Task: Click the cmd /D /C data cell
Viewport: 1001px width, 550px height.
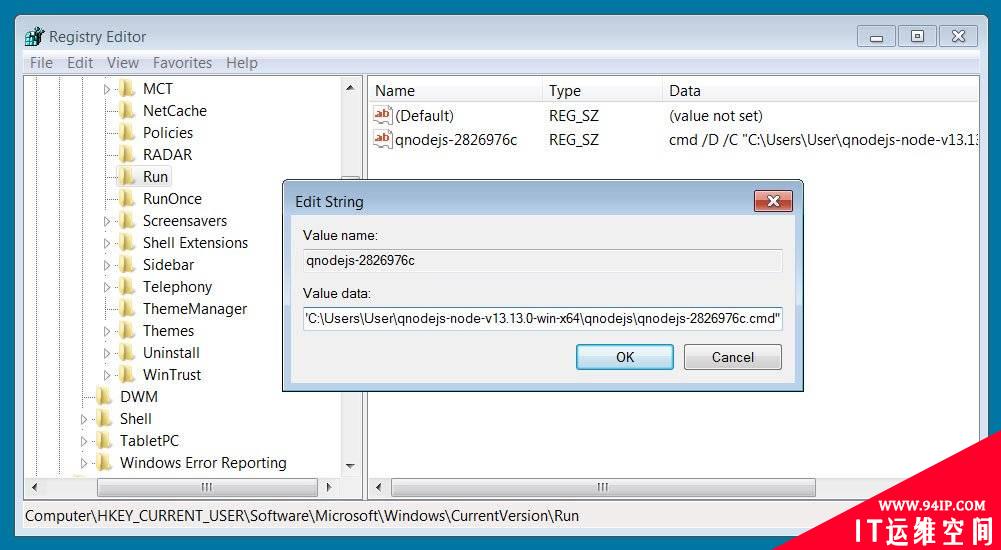Action: pos(823,140)
